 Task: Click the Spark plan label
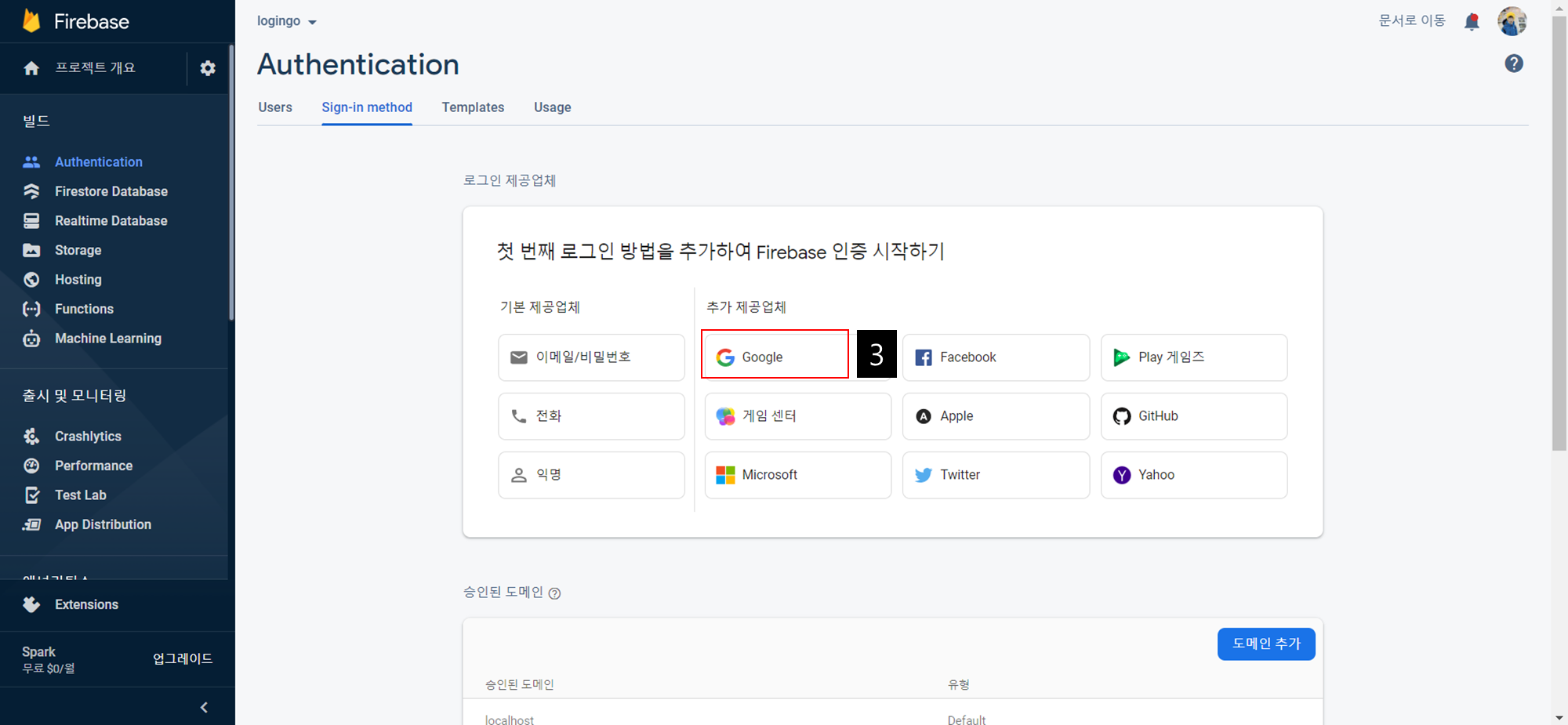coord(38,651)
